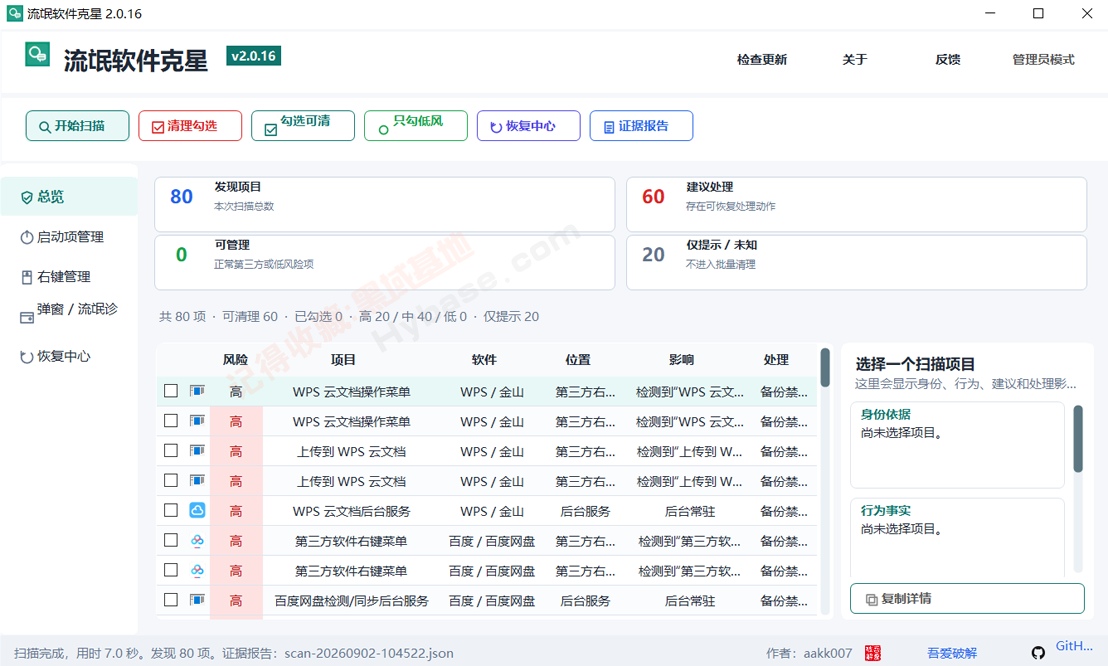Viewport: 1108px width, 666px height.
Task: Click the 流氓软件克星 app logo in header
Action: click(37, 54)
